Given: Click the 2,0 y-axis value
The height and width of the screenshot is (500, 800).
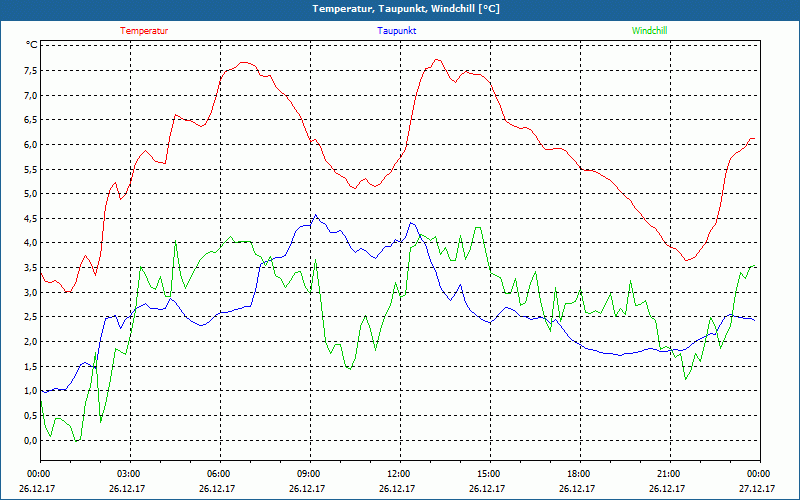Looking at the screenshot, I should [31, 342].
